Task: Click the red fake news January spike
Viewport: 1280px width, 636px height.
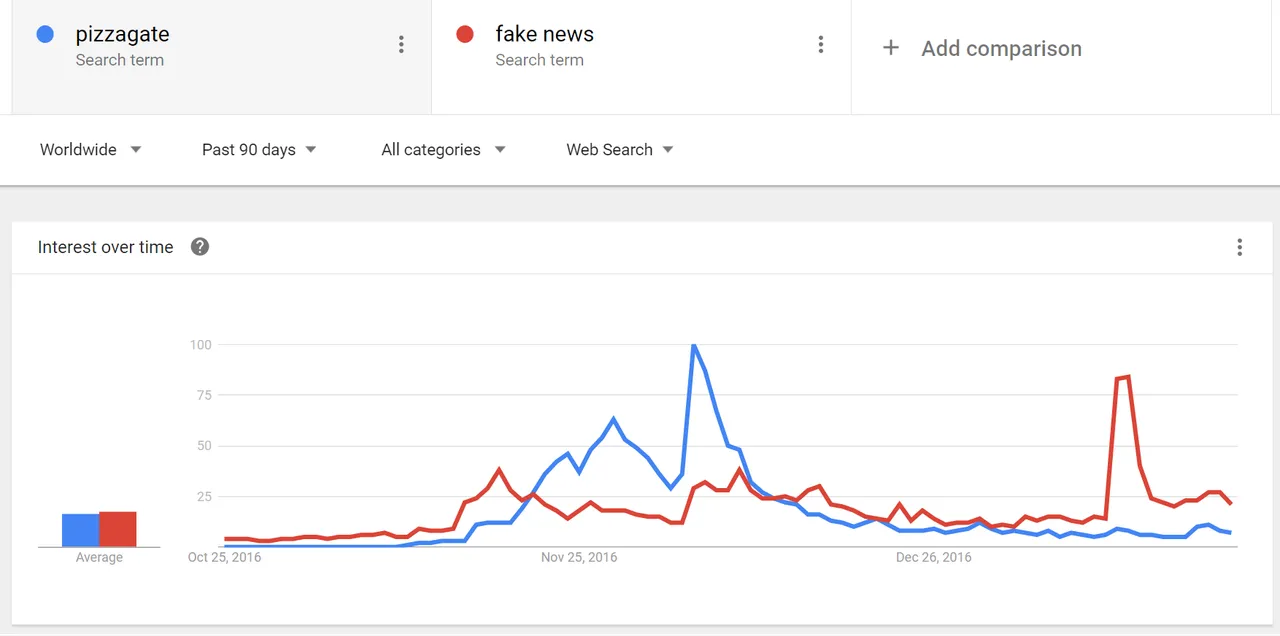Action: (x=1123, y=378)
